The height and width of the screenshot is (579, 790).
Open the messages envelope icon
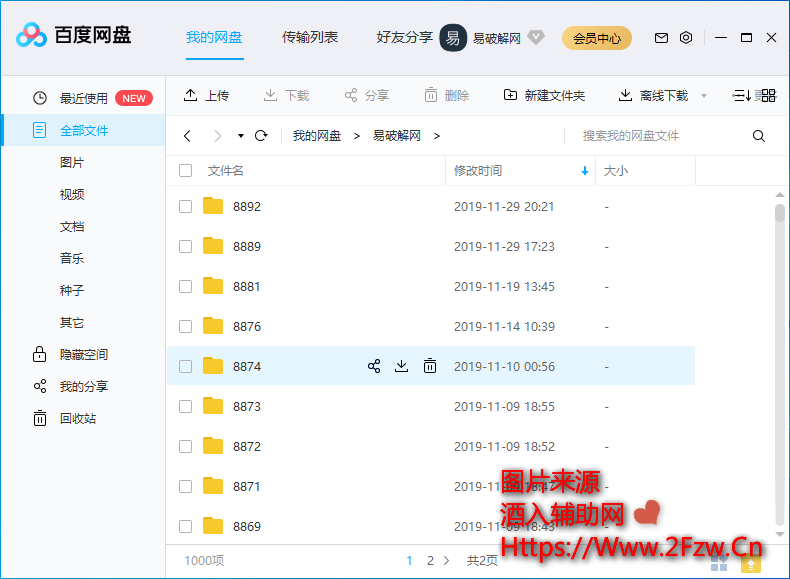[661, 38]
